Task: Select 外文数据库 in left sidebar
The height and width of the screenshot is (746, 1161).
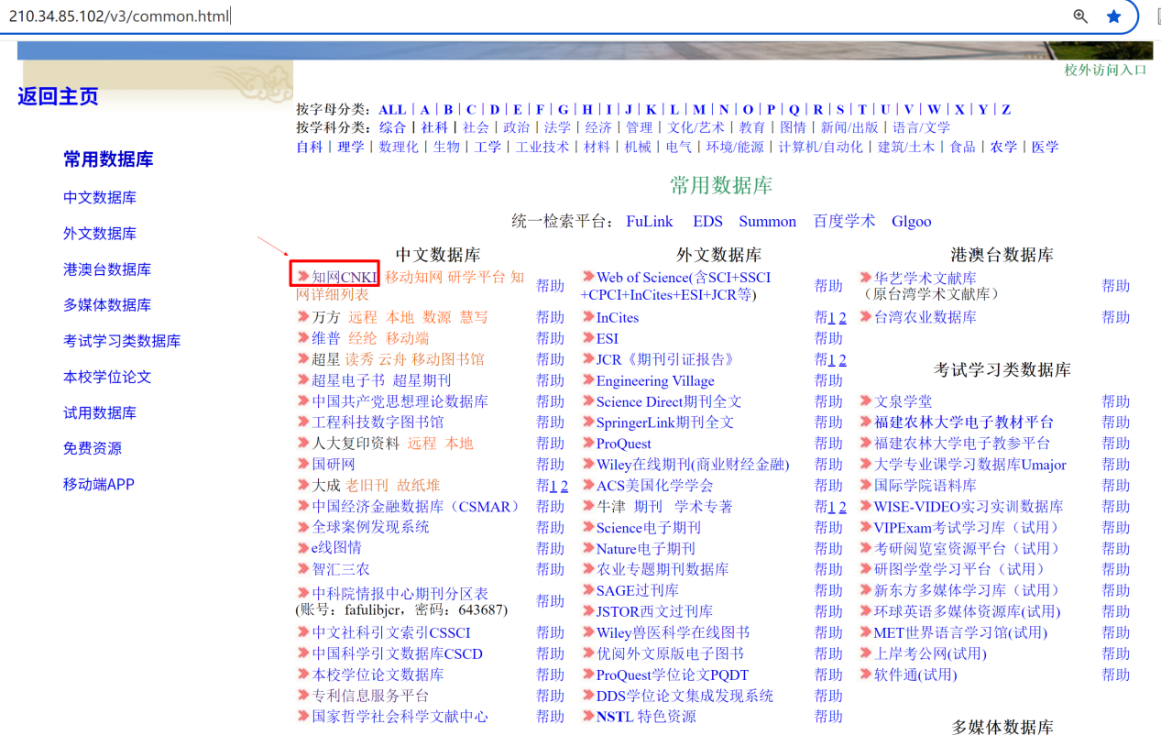Action: point(100,234)
